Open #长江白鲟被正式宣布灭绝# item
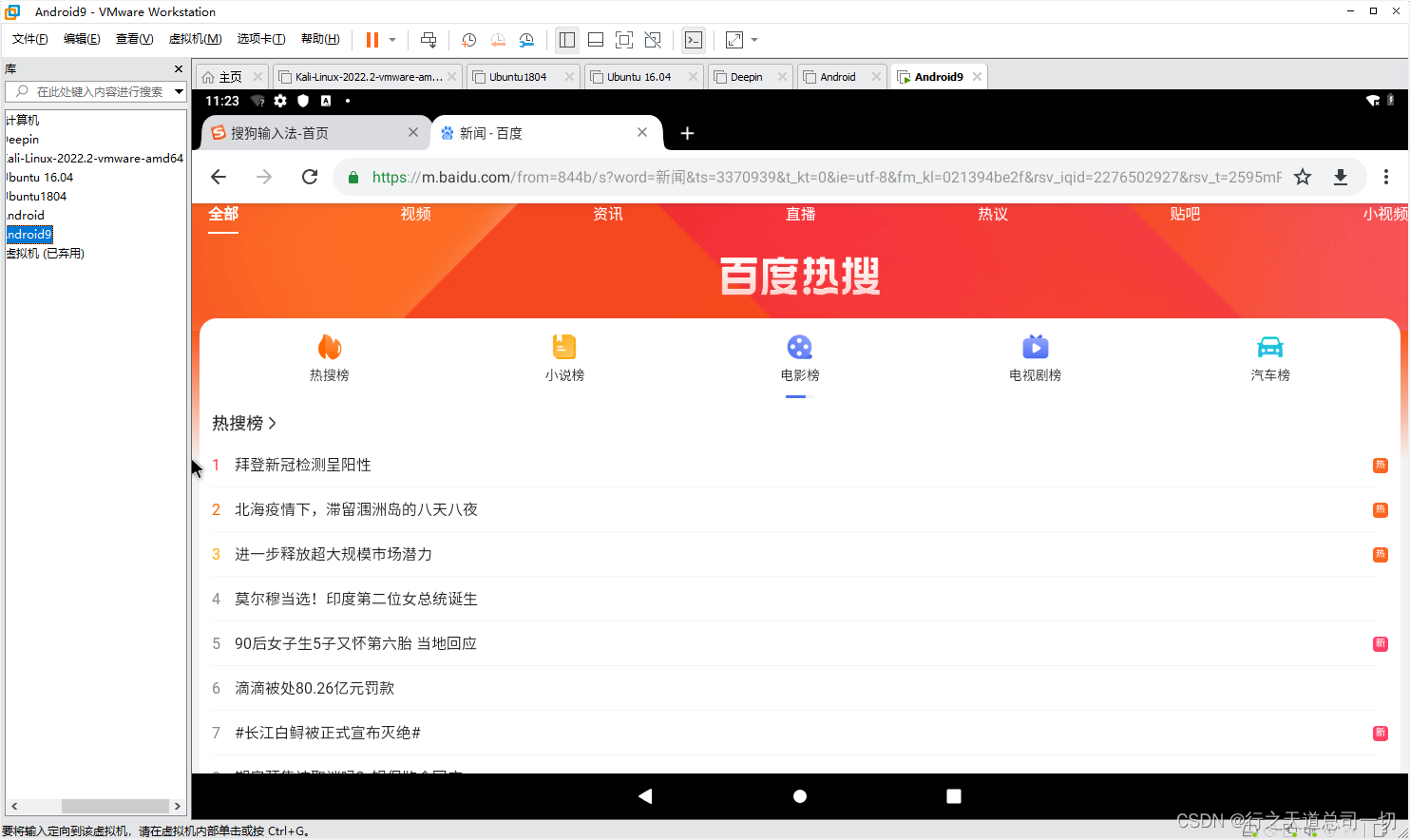Image resolution: width=1410 pixels, height=840 pixels. click(x=328, y=733)
